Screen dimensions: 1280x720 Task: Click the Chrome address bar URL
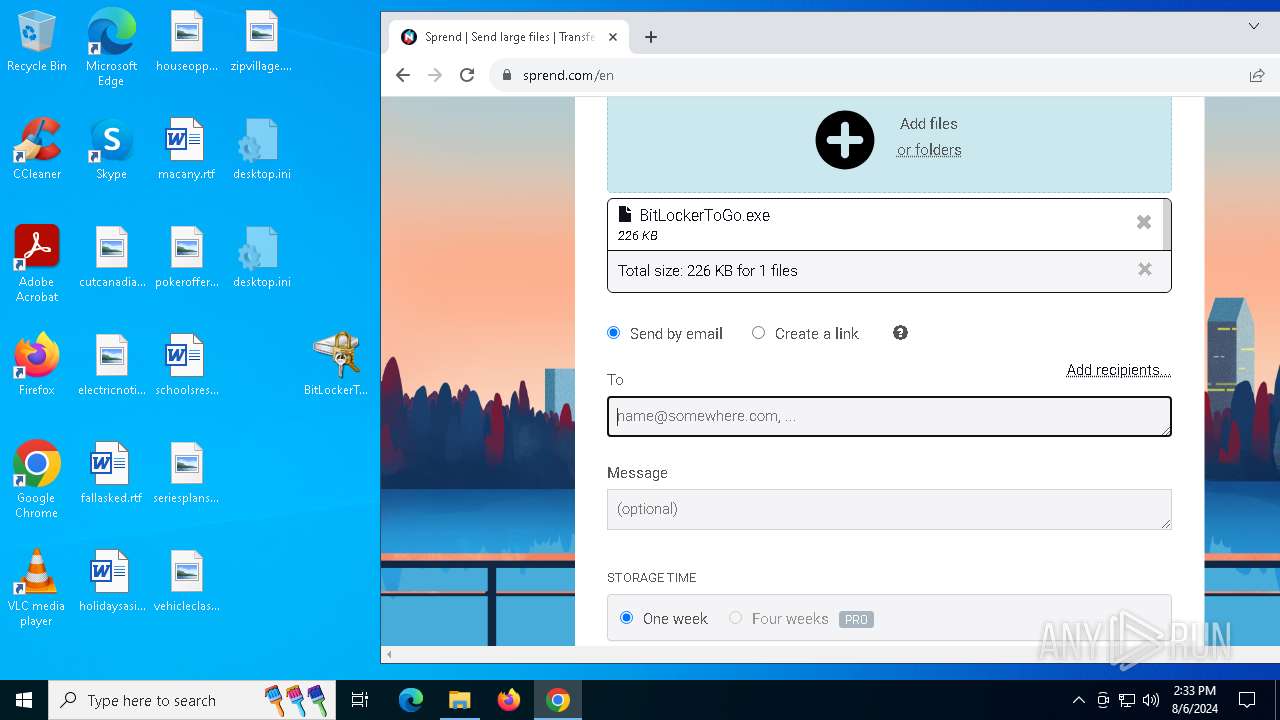[x=568, y=75]
